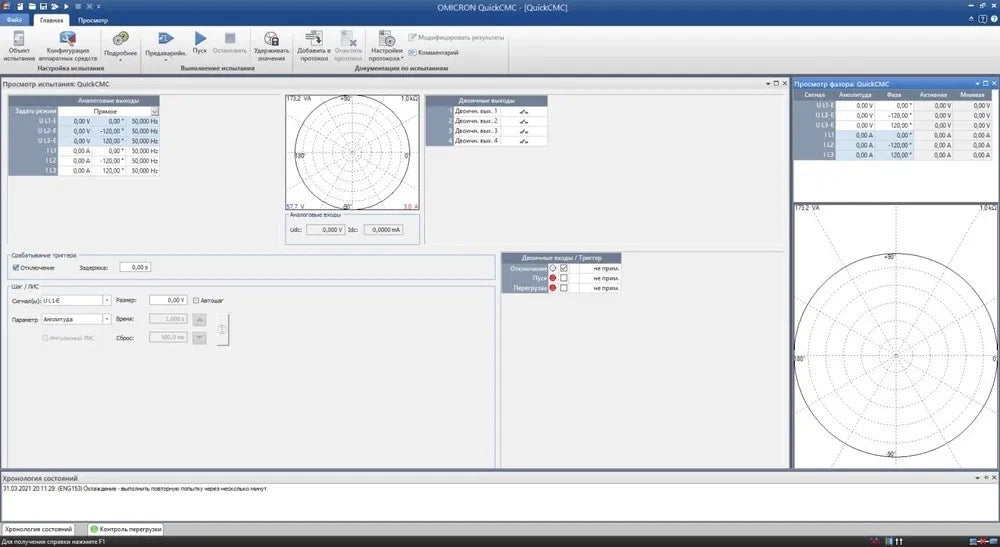This screenshot has height=547, width=1000.
Task: Click the Удерживать значения icon
Action: point(270,39)
